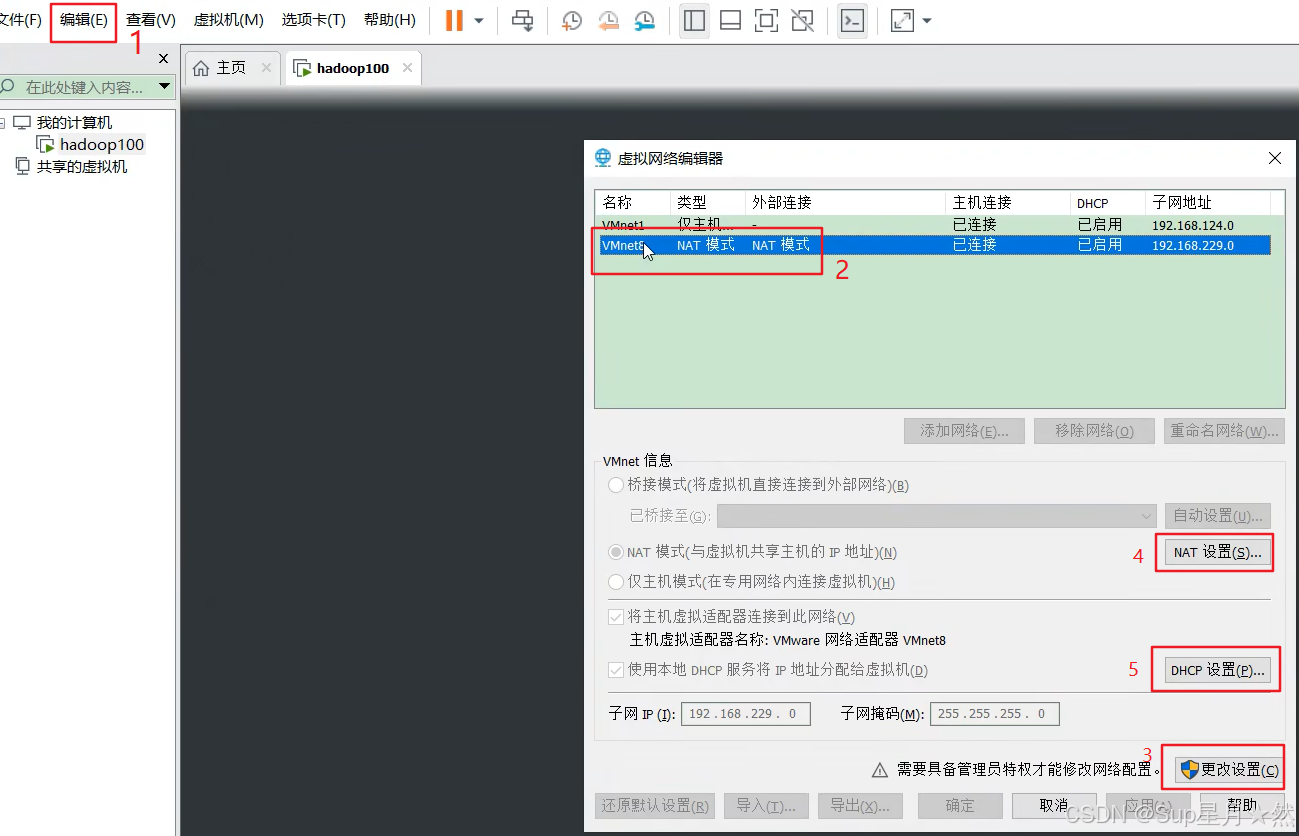Open the 已桥接至 adapter dropdown
Image resolution: width=1299 pixels, height=836 pixels.
(x=936, y=516)
